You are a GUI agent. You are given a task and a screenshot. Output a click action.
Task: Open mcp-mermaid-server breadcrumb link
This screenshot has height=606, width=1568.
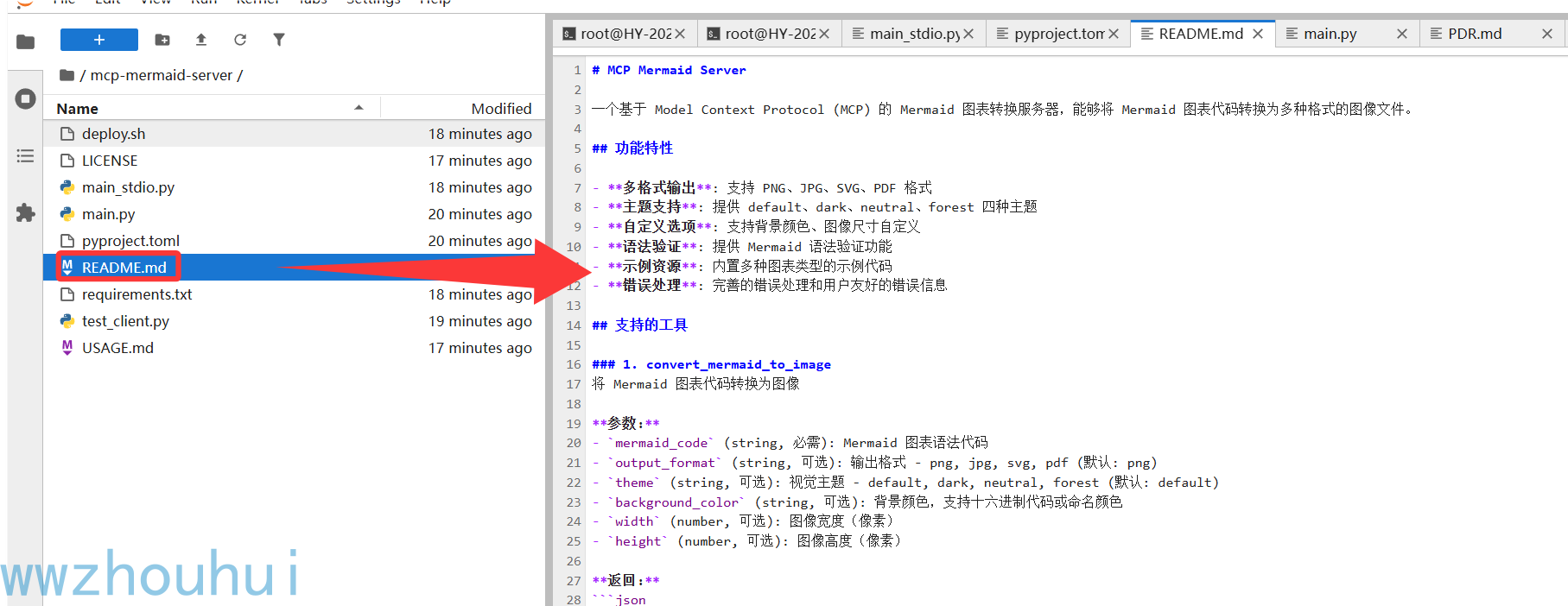(x=162, y=75)
